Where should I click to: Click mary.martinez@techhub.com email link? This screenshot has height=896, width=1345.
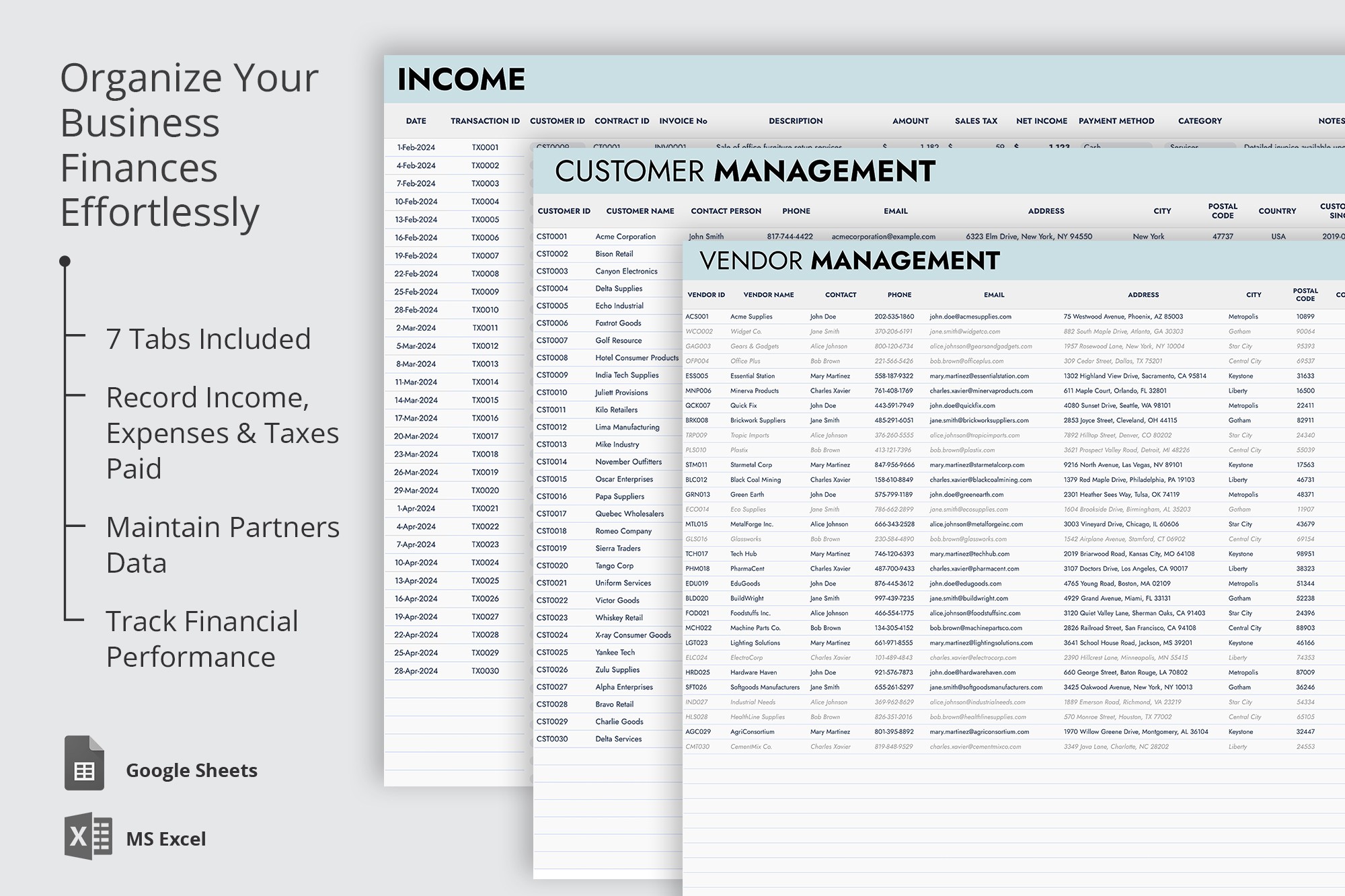(970, 554)
